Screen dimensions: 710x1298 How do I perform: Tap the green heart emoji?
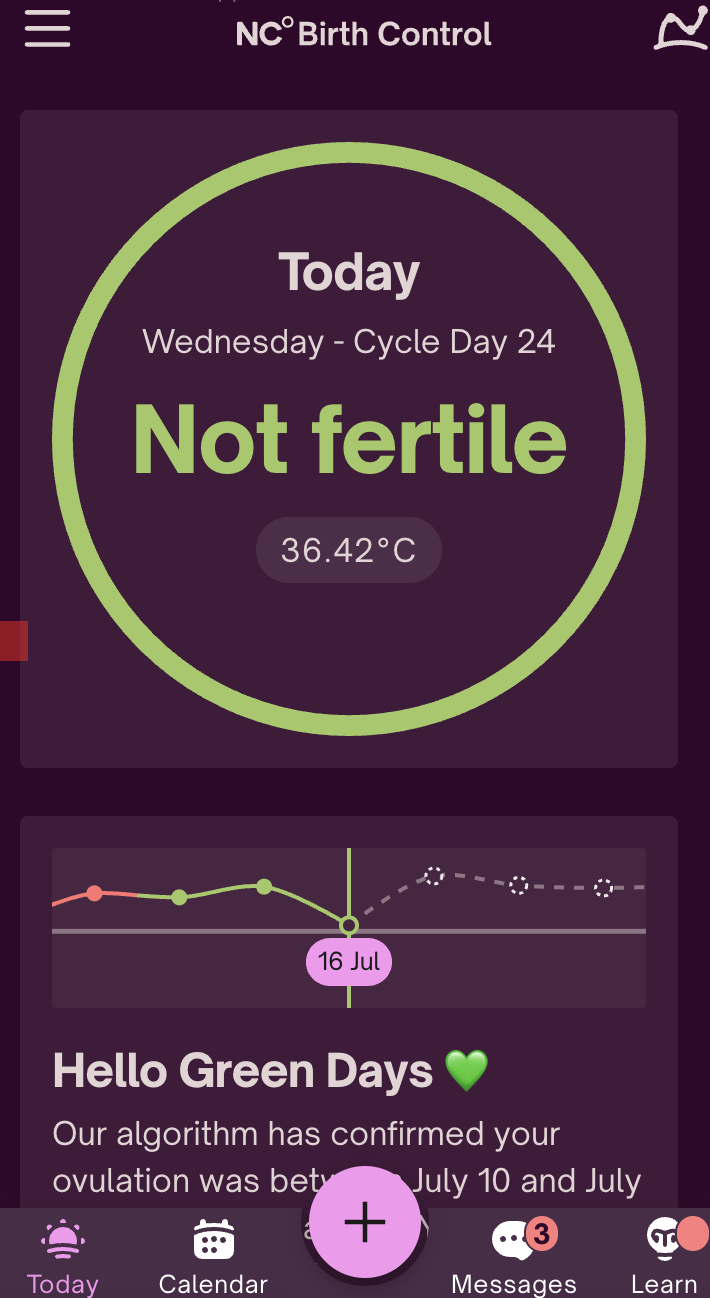[466, 1071]
